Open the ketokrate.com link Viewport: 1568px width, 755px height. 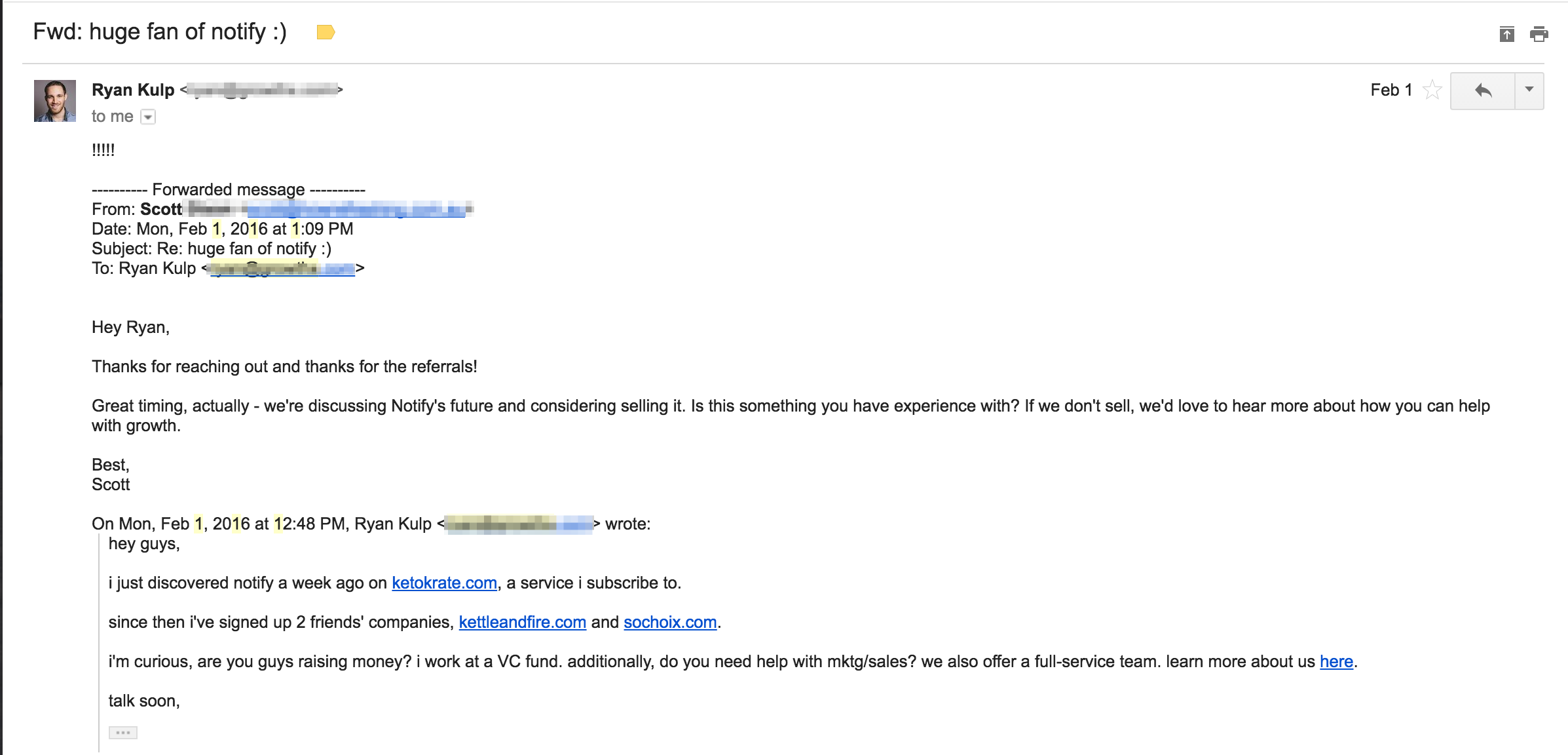(x=444, y=583)
